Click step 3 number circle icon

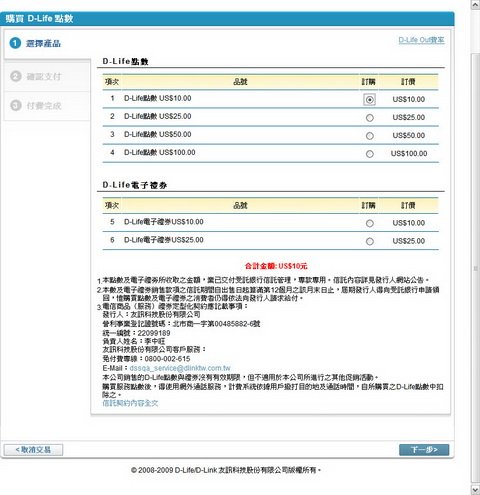(x=16, y=105)
